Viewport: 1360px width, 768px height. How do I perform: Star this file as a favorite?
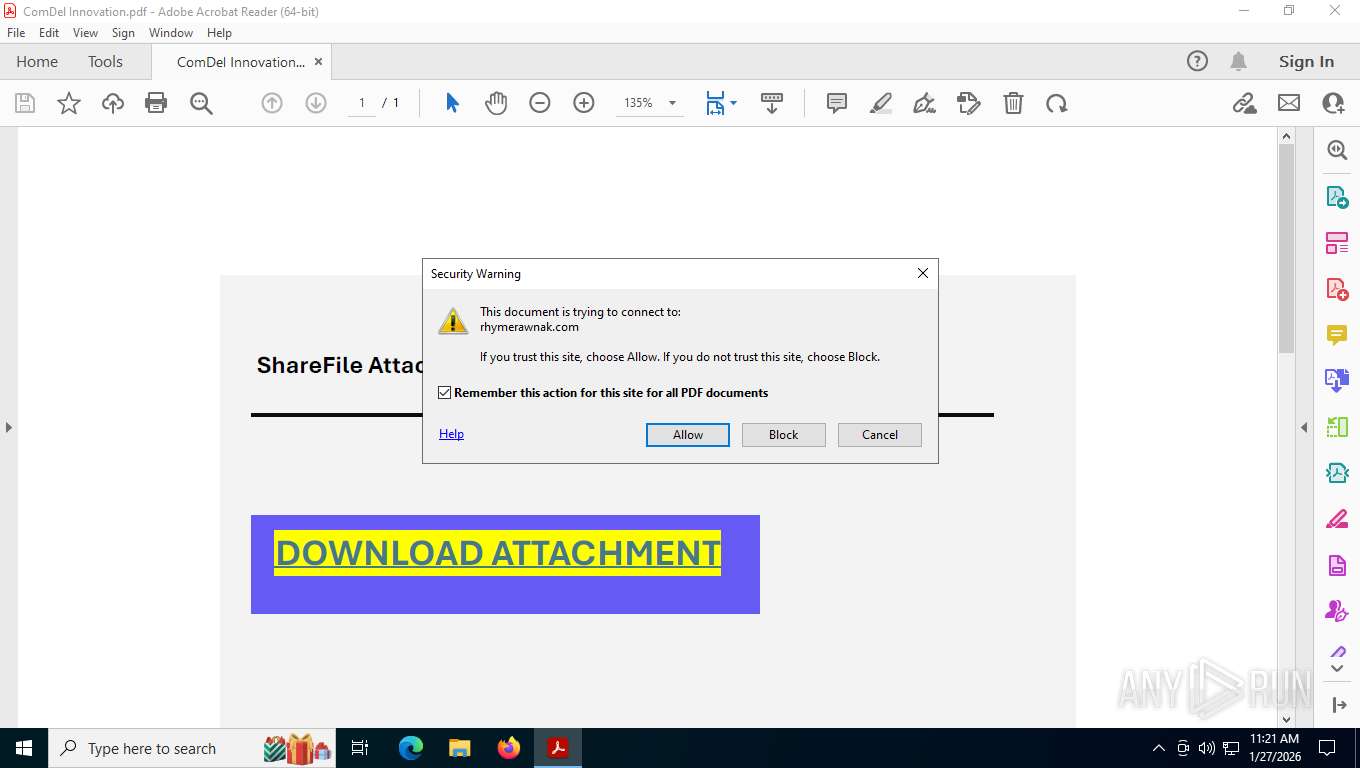tap(69, 103)
